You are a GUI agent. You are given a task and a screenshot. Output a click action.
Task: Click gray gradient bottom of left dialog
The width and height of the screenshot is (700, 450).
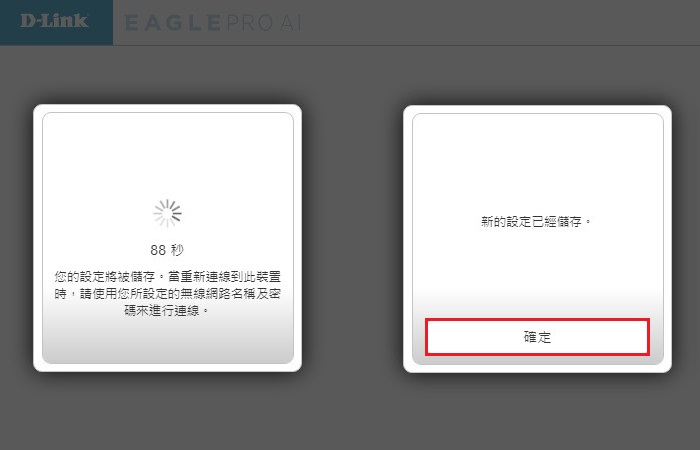[167, 342]
